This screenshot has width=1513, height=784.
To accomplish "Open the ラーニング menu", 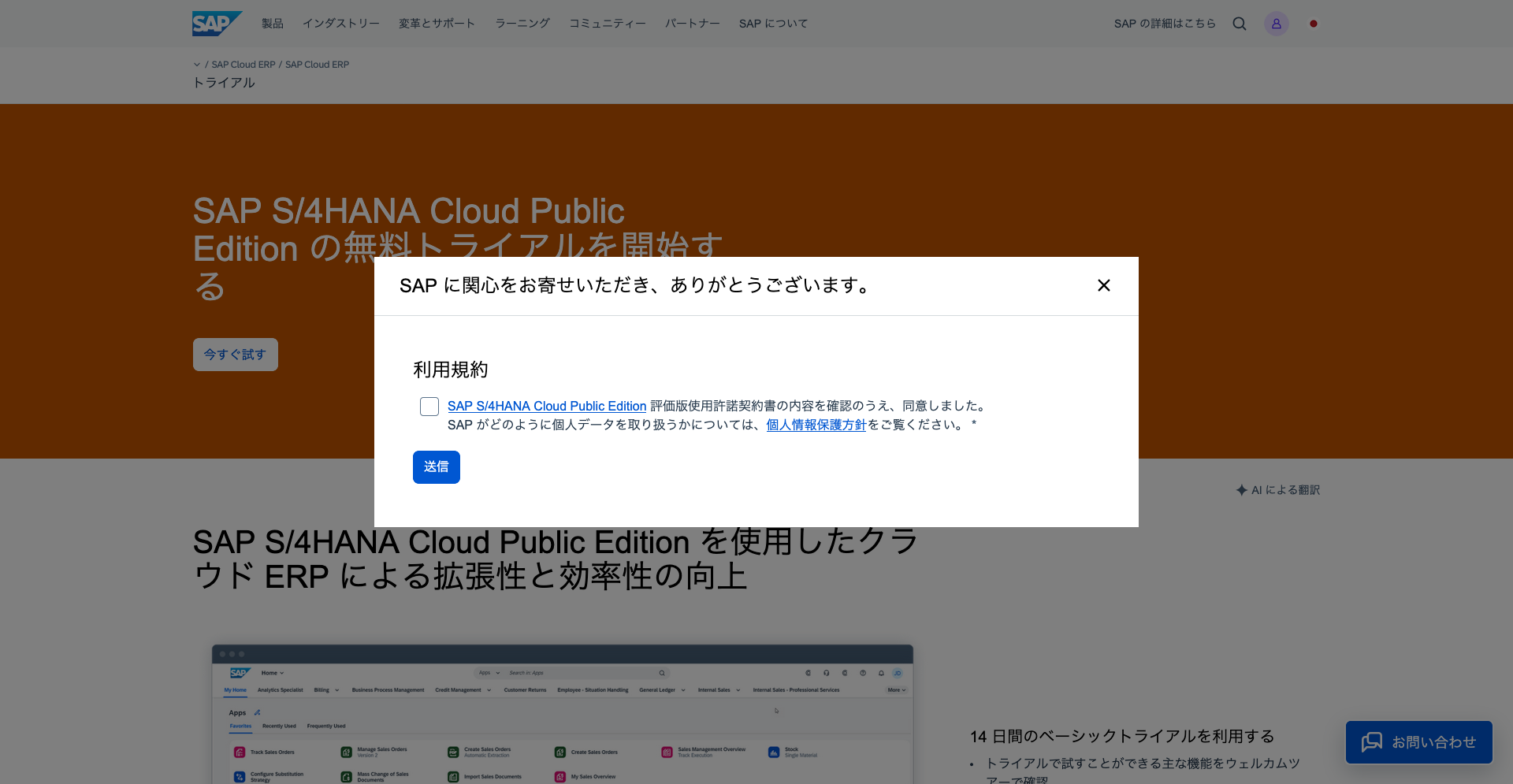I will [522, 24].
